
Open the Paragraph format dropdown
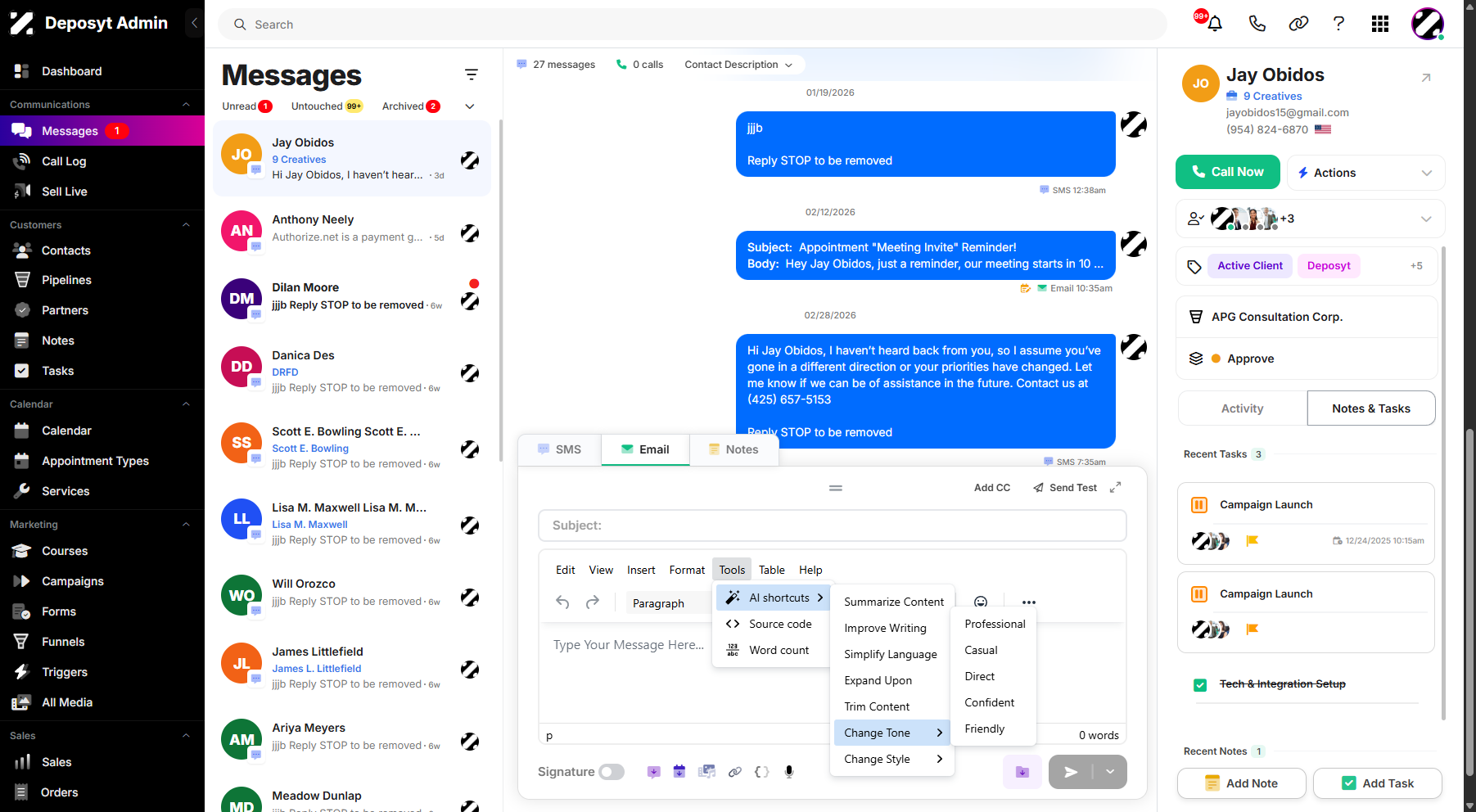coord(667,603)
